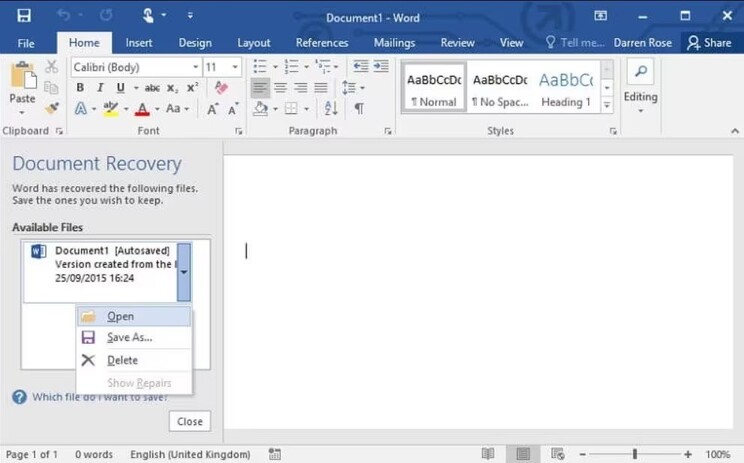The image size is (744, 463).
Task: Center align the paragraph text
Action: tap(281, 88)
